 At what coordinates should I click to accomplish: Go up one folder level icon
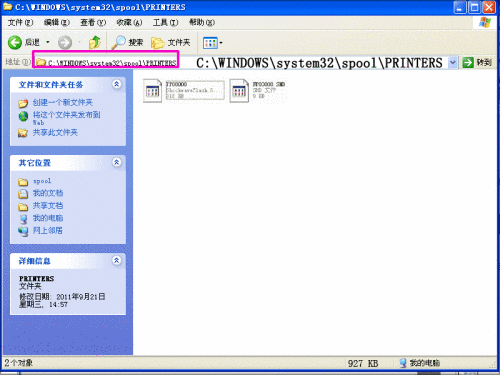tap(95, 42)
